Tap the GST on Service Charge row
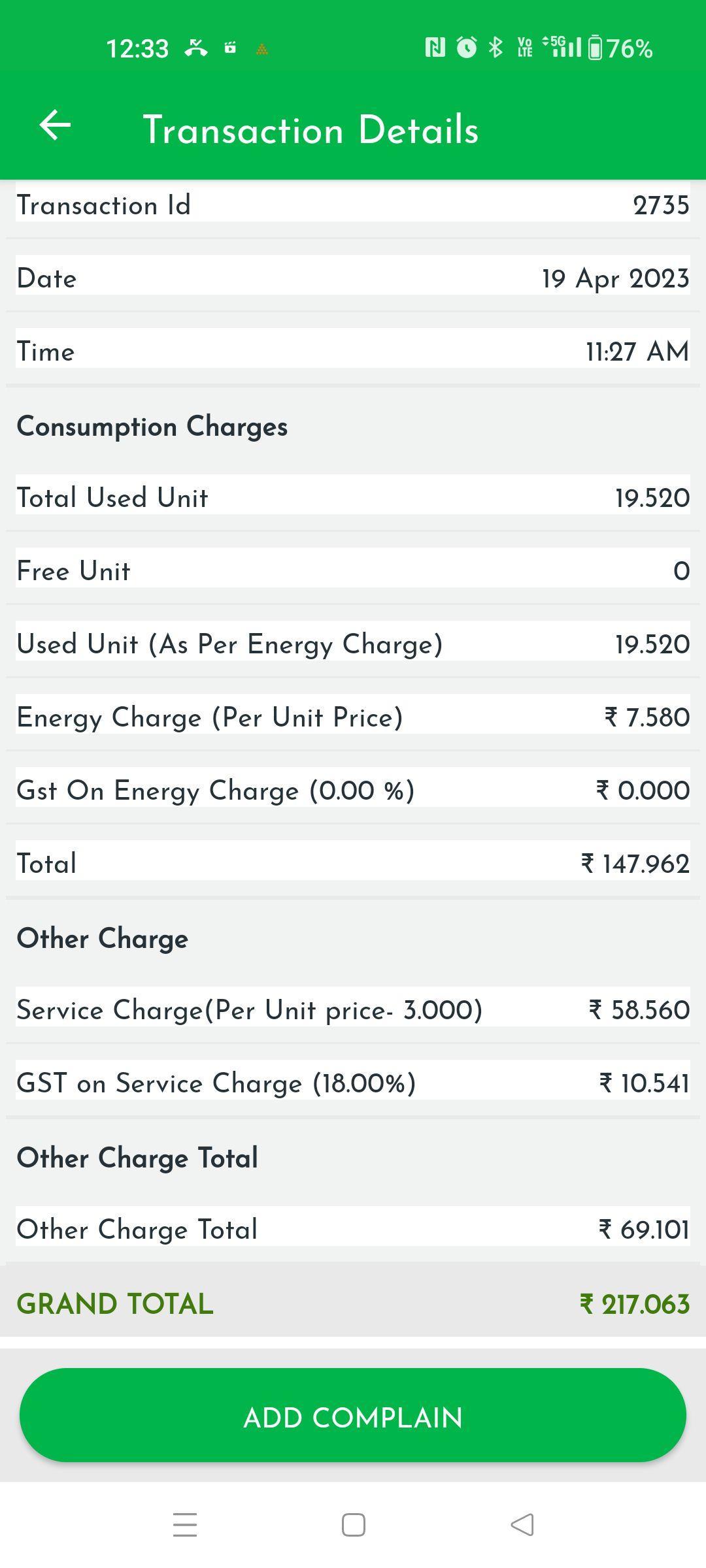 pyautogui.click(x=353, y=1083)
